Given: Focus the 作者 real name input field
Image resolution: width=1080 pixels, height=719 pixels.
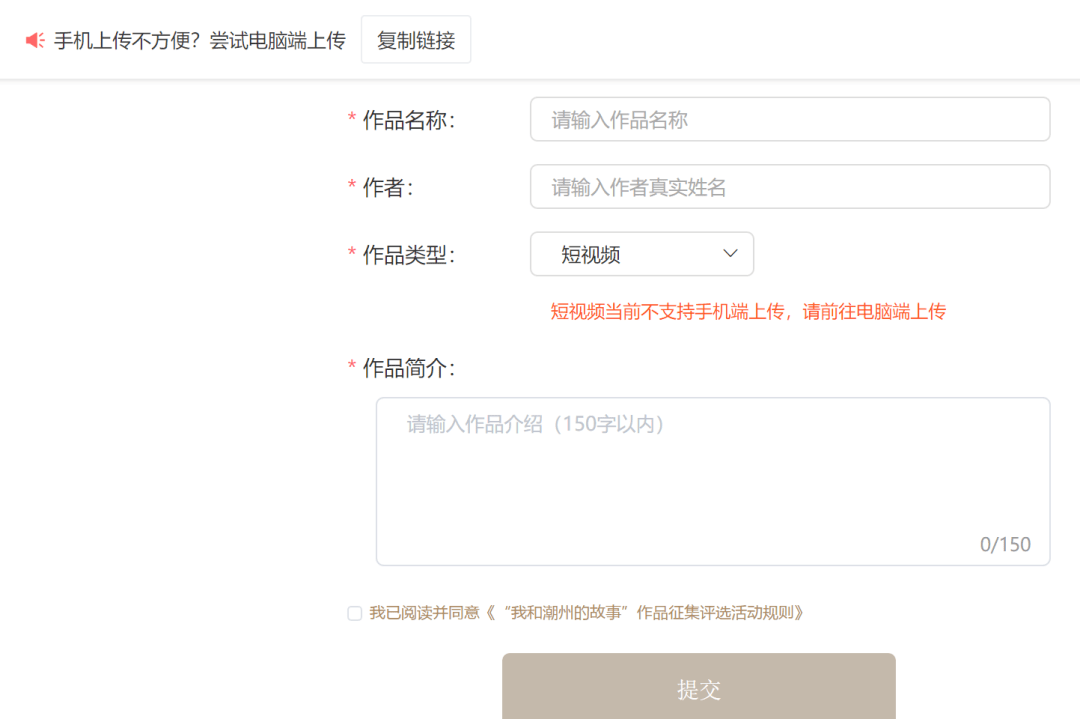Looking at the screenshot, I should (790, 187).
